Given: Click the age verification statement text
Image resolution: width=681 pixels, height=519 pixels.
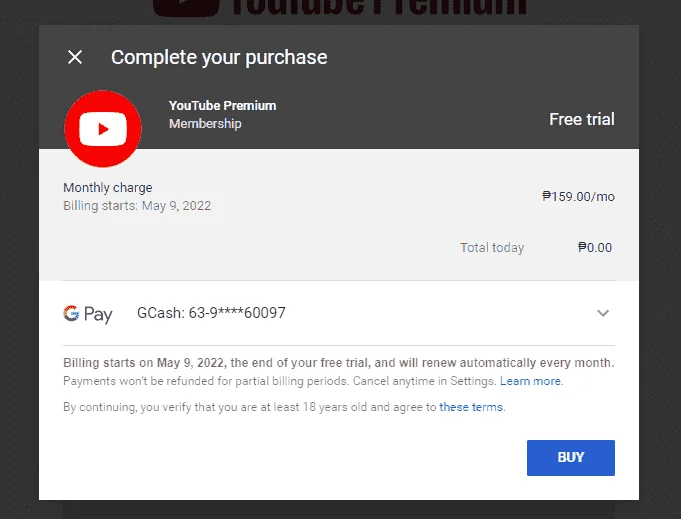Looking at the screenshot, I should coord(284,407).
